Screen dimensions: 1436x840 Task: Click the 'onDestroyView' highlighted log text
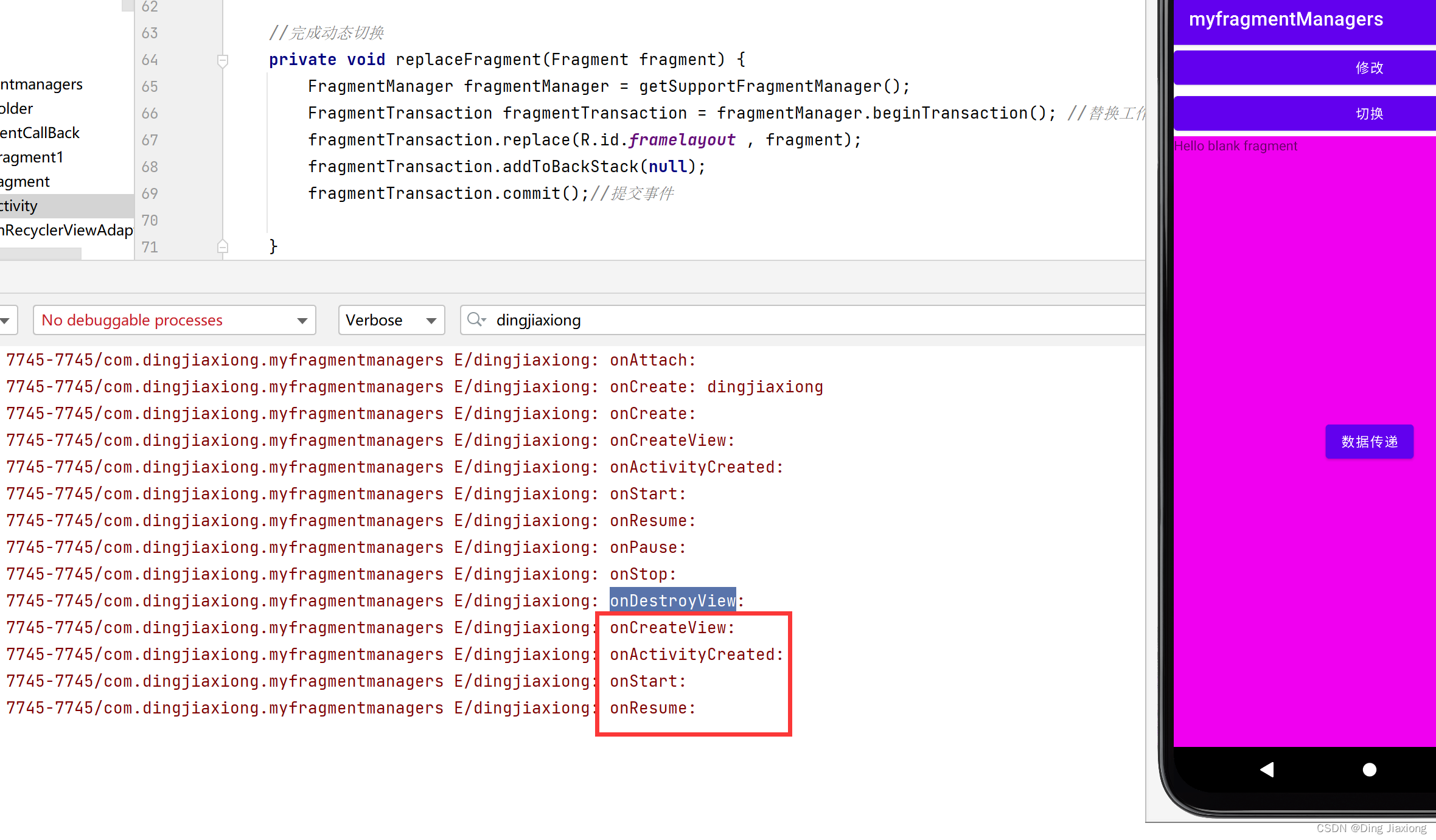click(673, 601)
